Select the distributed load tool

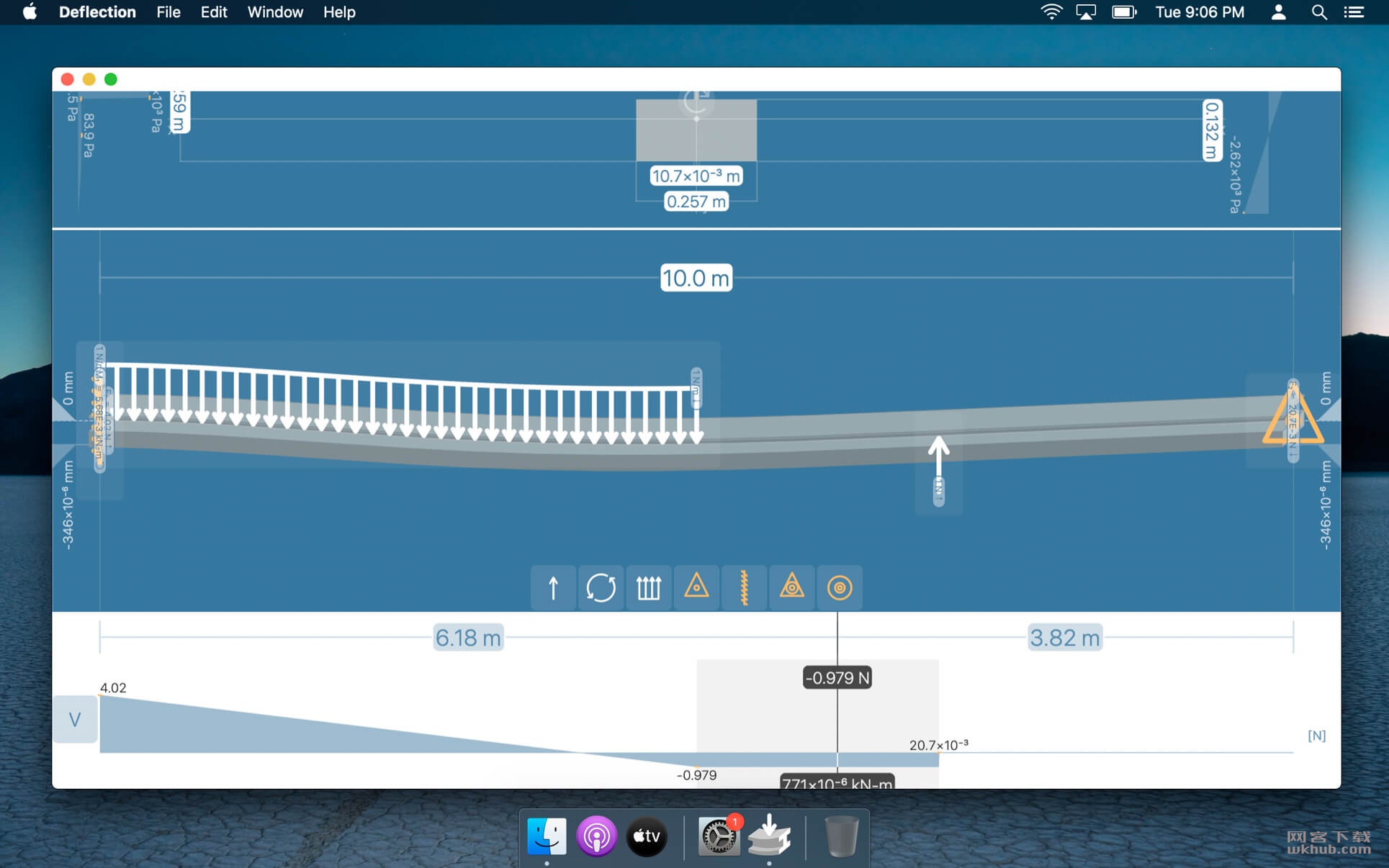[648, 588]
